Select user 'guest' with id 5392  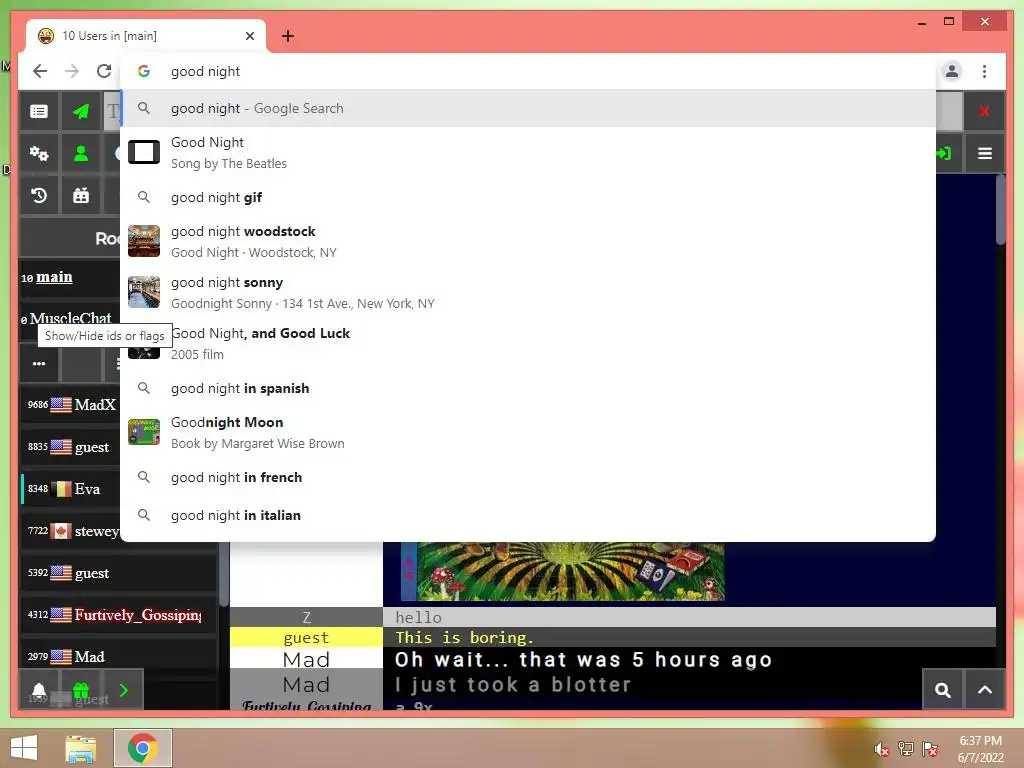coord(118,573)
